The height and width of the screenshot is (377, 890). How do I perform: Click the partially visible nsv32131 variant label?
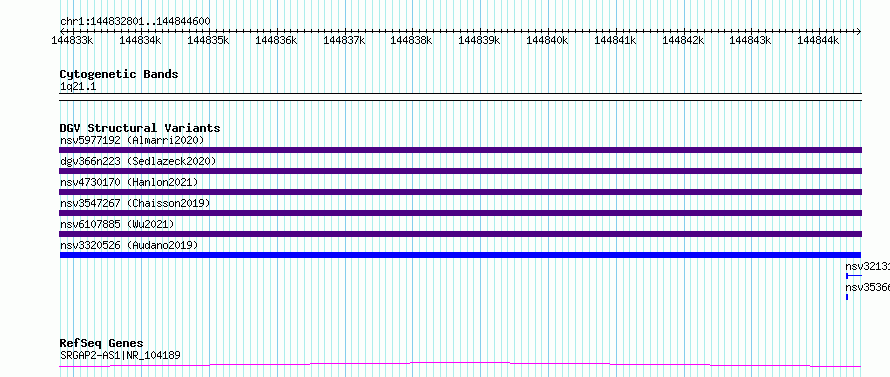(867, 266)
